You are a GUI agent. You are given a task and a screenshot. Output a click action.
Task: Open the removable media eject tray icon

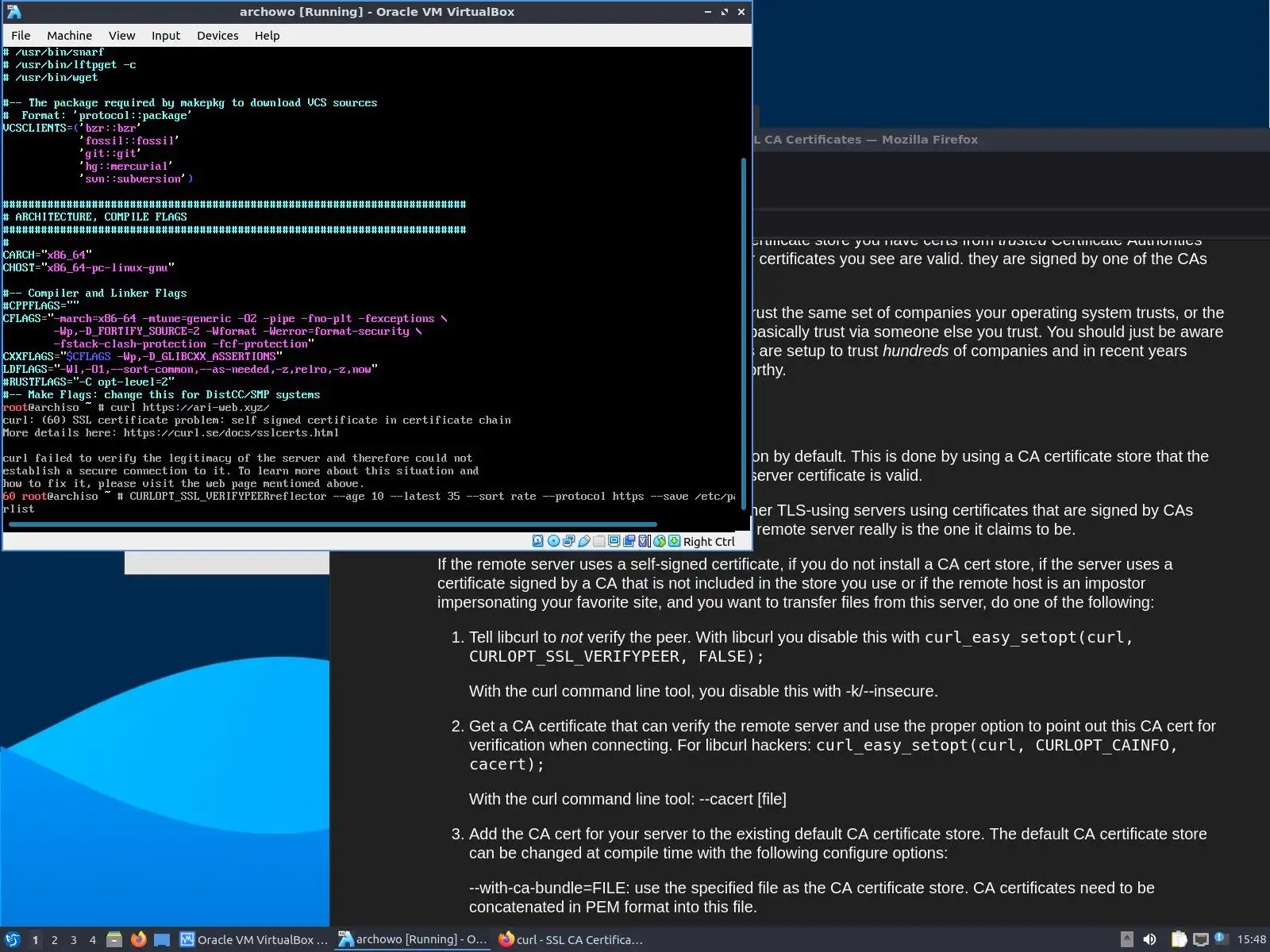pyautogui.click(x=1126, y=940)
